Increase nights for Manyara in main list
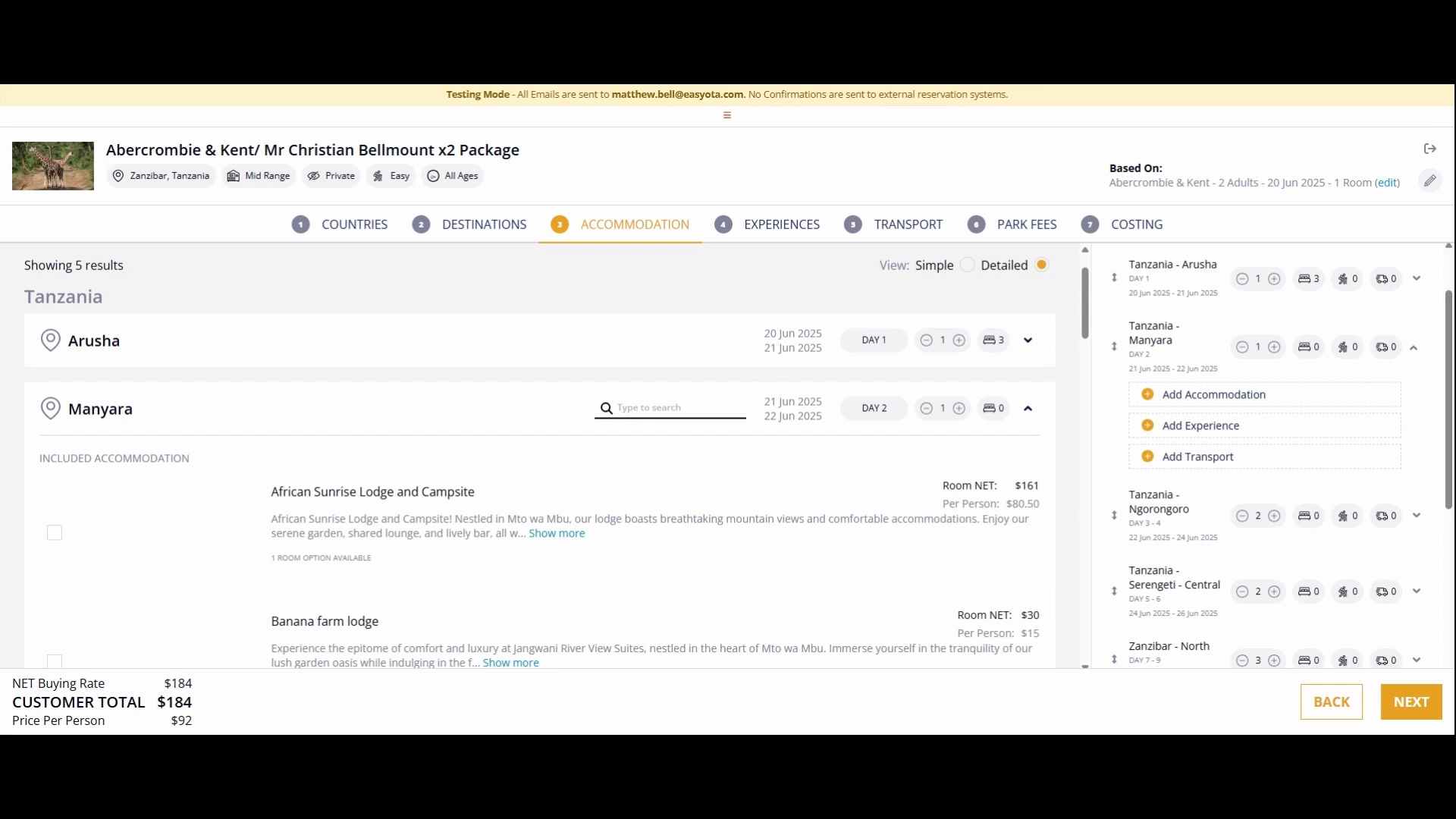The height and width of the screenshot is (819, 1456). tap(959, 409)
